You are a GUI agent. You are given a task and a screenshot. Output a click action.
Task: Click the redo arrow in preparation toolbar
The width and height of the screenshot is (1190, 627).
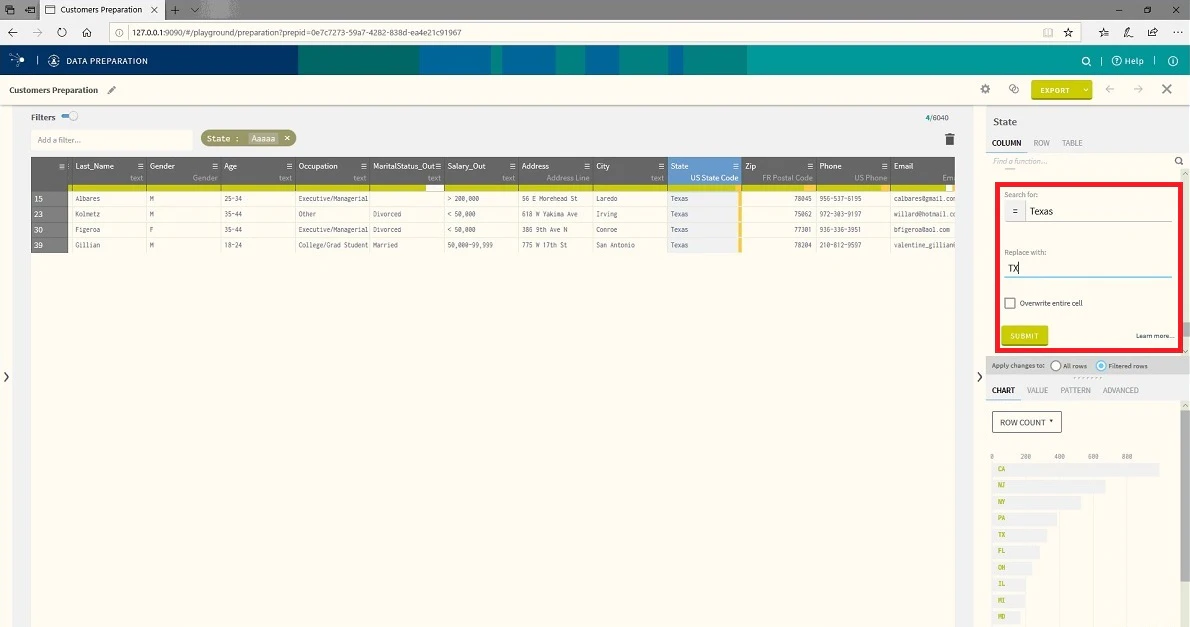pos(1138,90)
